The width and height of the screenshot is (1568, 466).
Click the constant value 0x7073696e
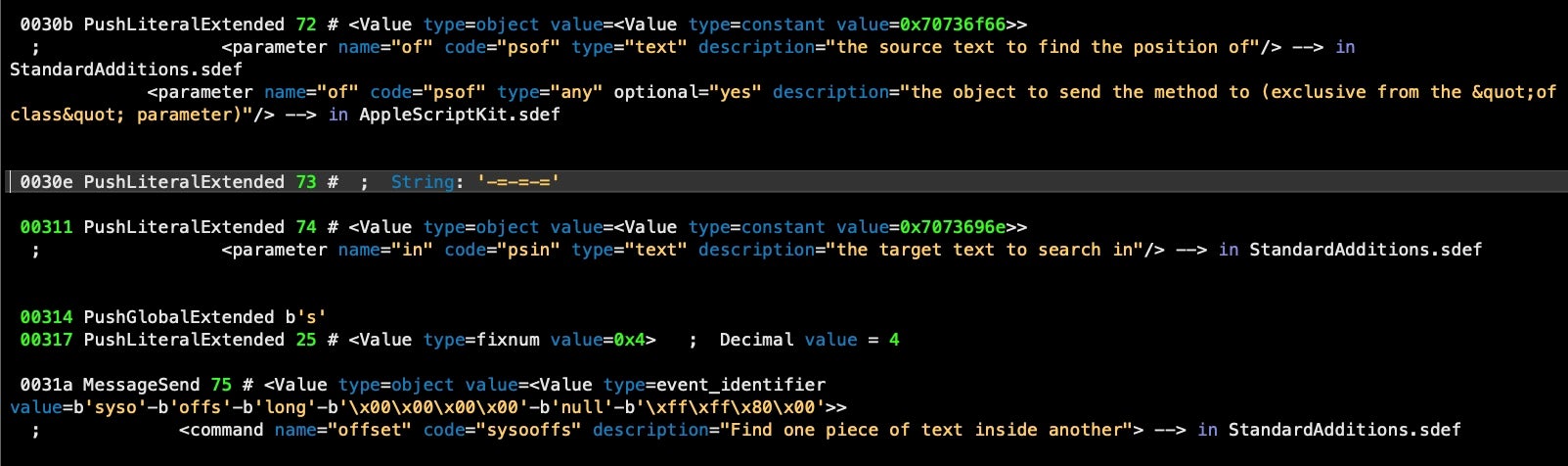[x=953, y=227]
